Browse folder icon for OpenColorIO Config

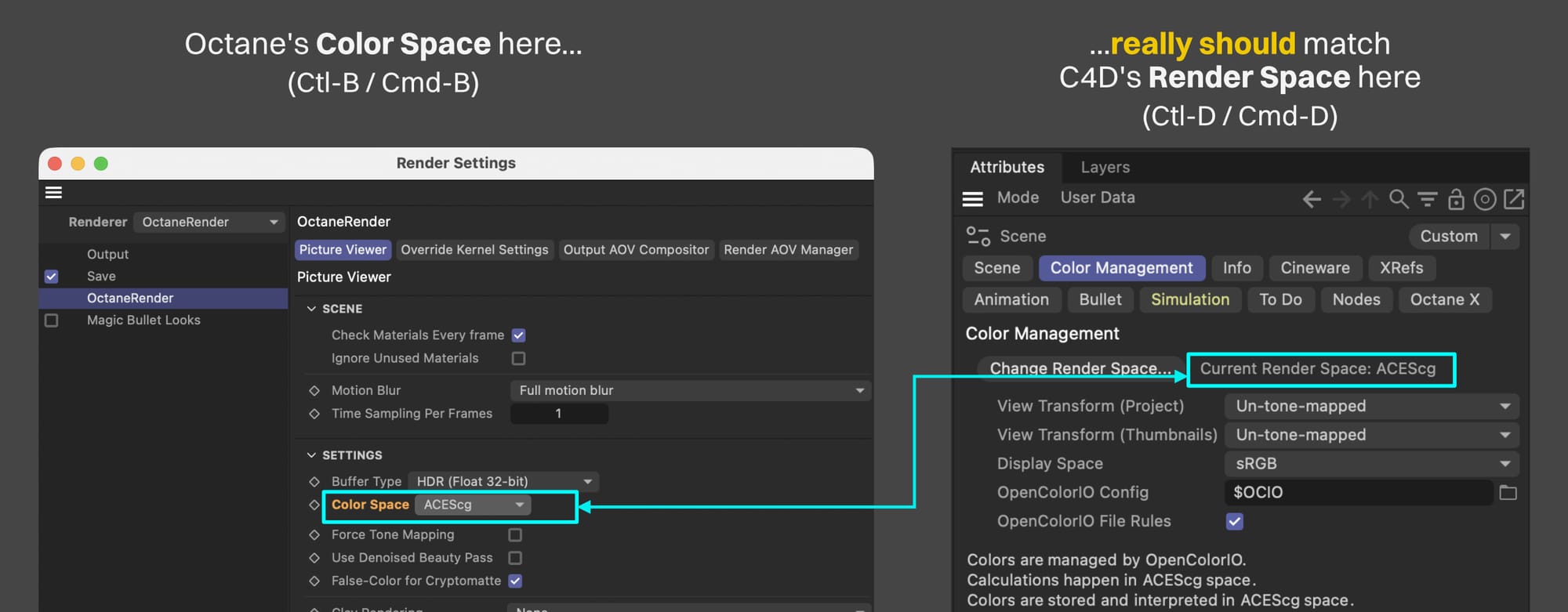point(1508,493)
